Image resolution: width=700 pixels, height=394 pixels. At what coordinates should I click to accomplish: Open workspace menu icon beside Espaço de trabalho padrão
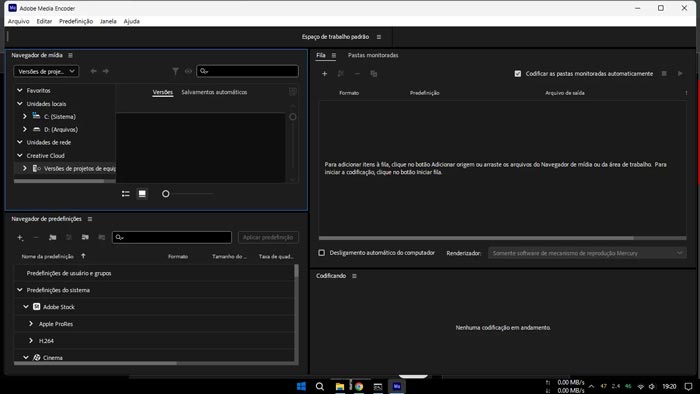coord(379,37)
